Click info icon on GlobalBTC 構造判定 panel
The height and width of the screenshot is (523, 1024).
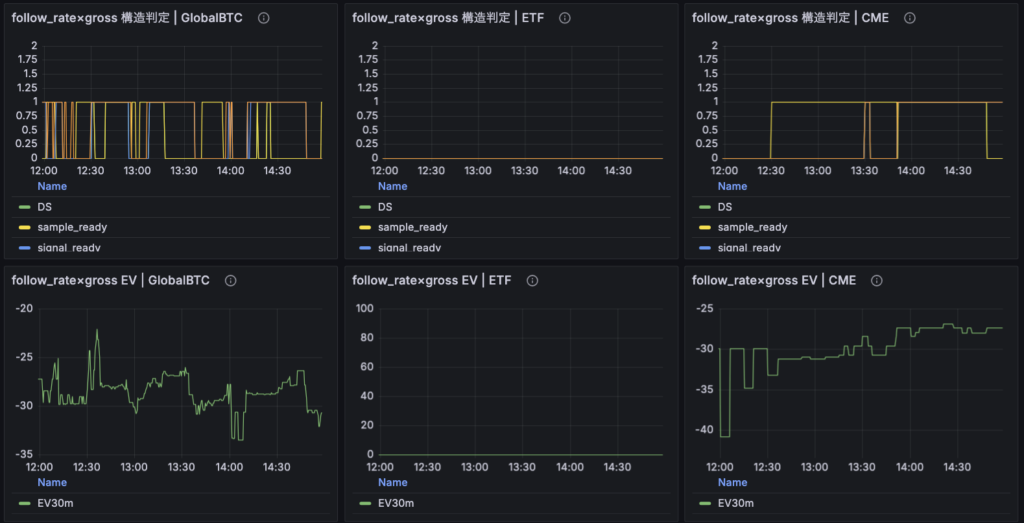click(x=263, y=18)
